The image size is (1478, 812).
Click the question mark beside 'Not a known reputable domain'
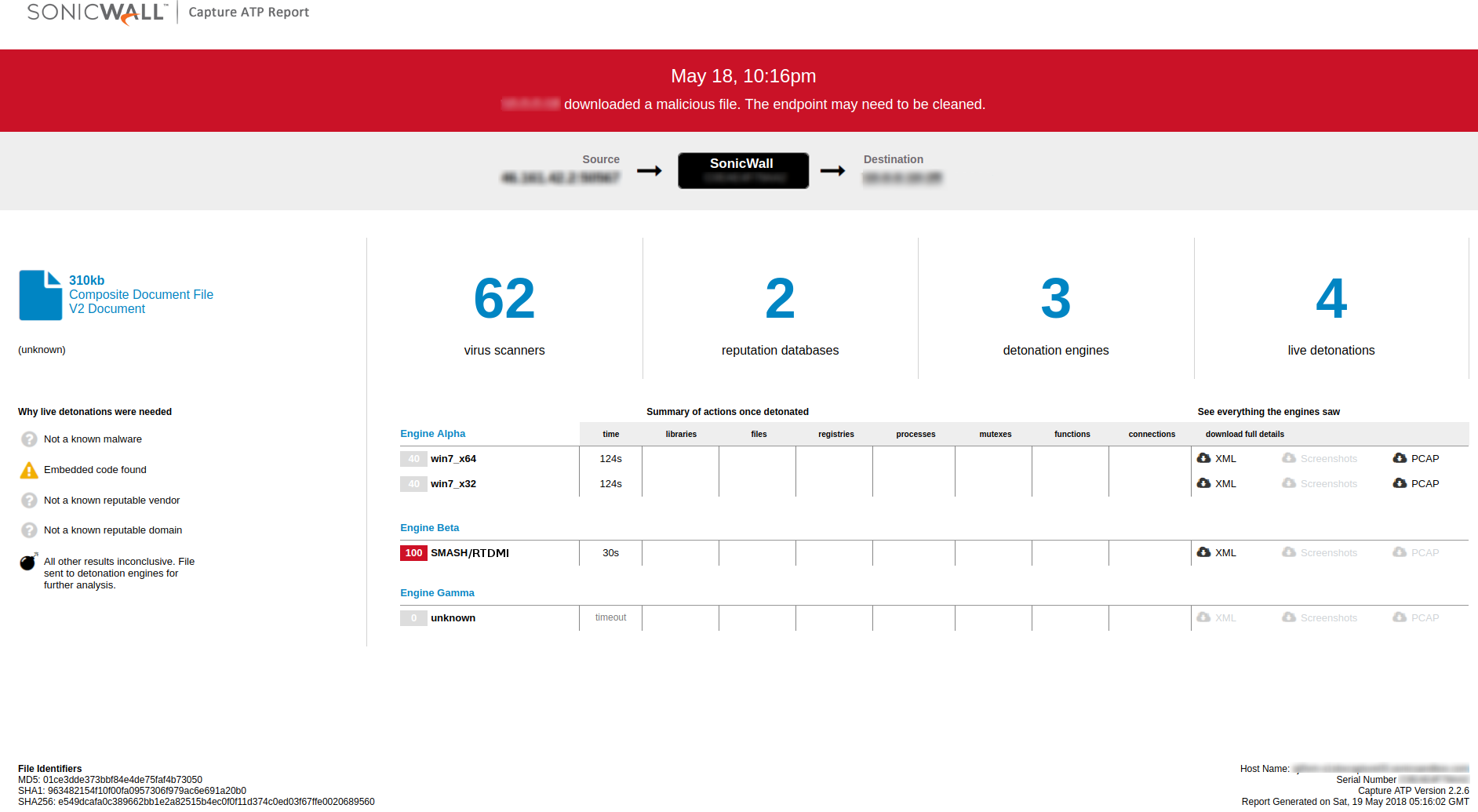click(29, 530)
